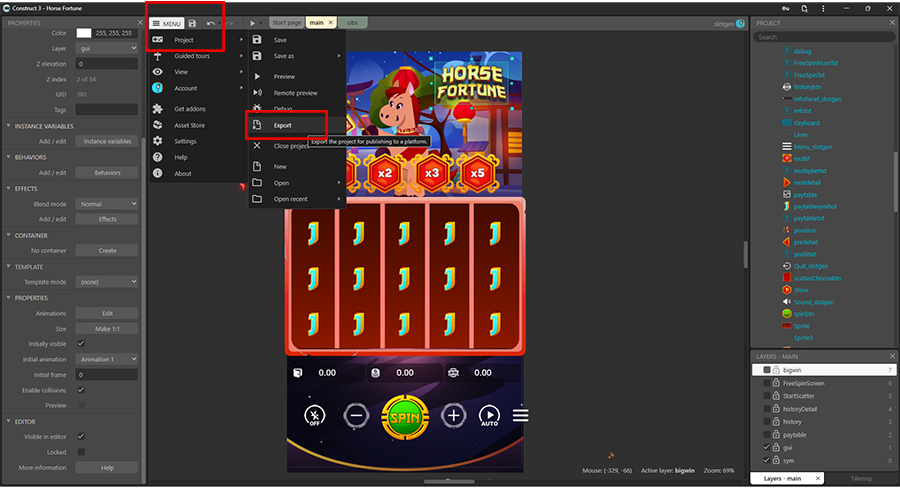Screen dimensions: 900x489
Task: Collapse the Instance Variables section
Action: (x=8, y=127)
